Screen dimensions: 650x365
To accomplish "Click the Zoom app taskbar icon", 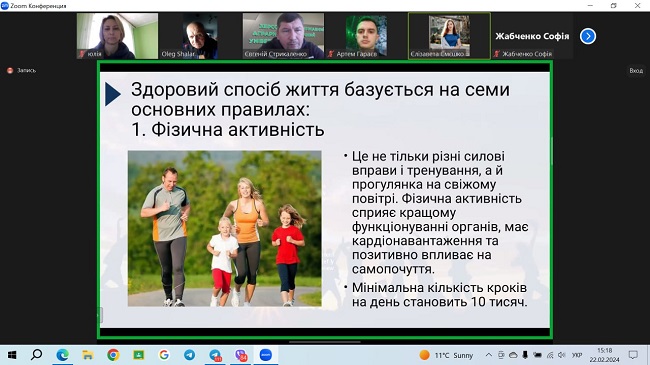I will [265, 355].
